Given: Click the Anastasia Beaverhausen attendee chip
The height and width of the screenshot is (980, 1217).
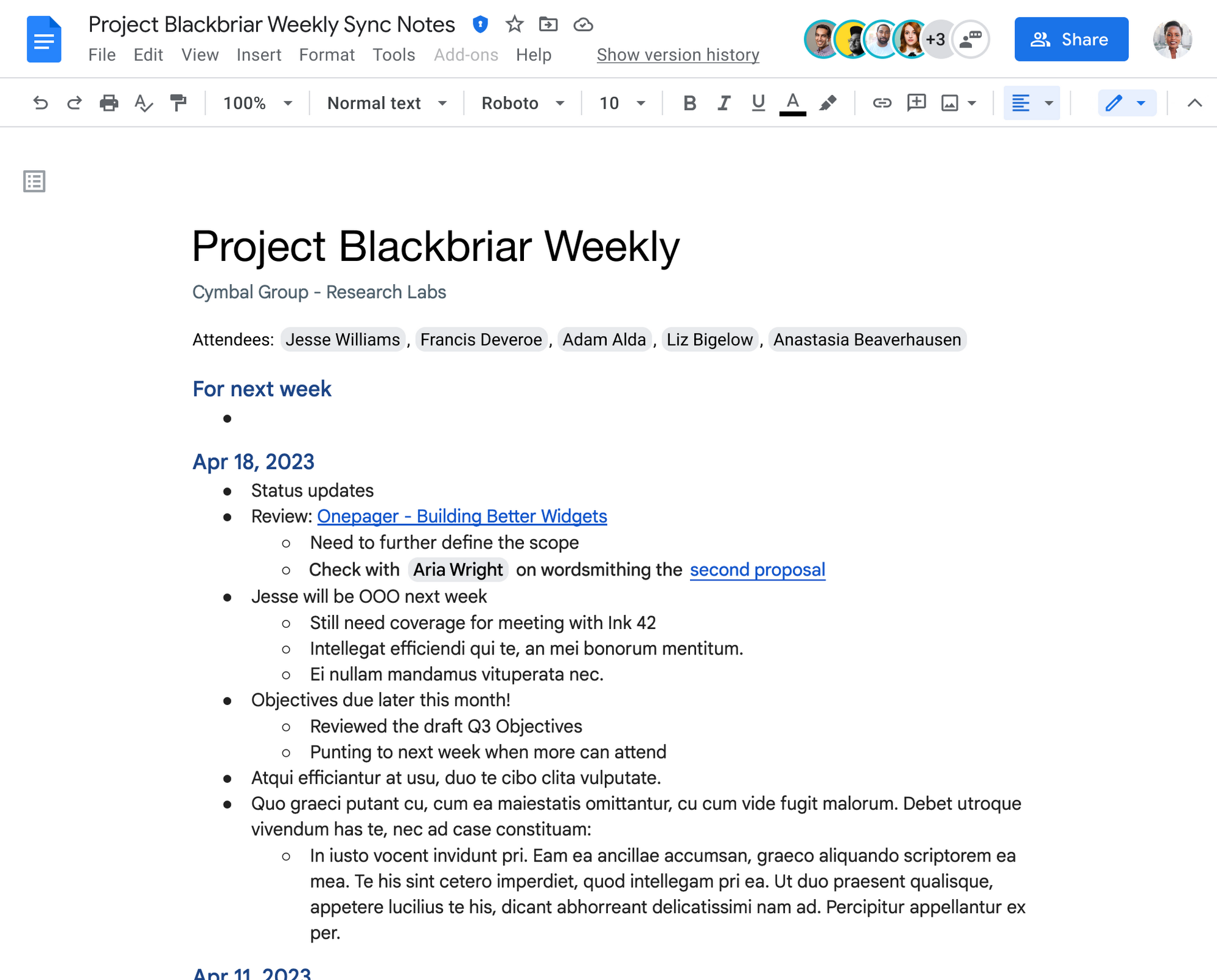Looking at the screenshot, I should point(867,339).
